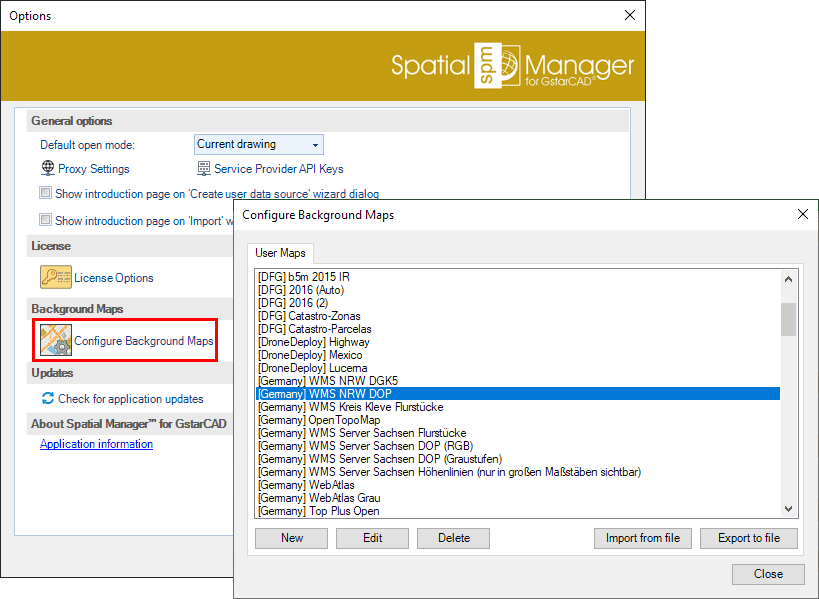
Task: Close the Options window with X
Action: tap(629, 15)
